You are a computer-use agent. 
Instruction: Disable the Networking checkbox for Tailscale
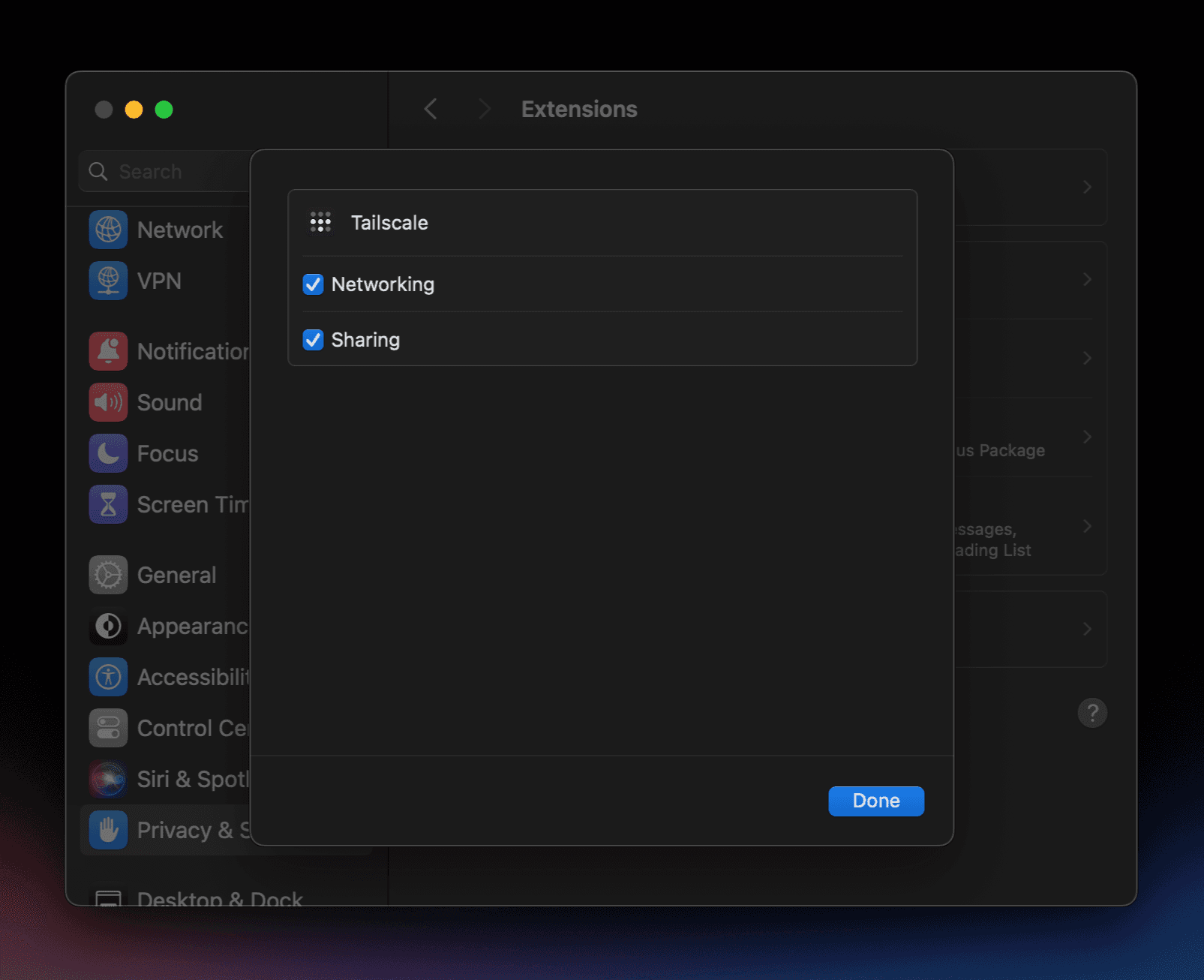click(313, 284)
